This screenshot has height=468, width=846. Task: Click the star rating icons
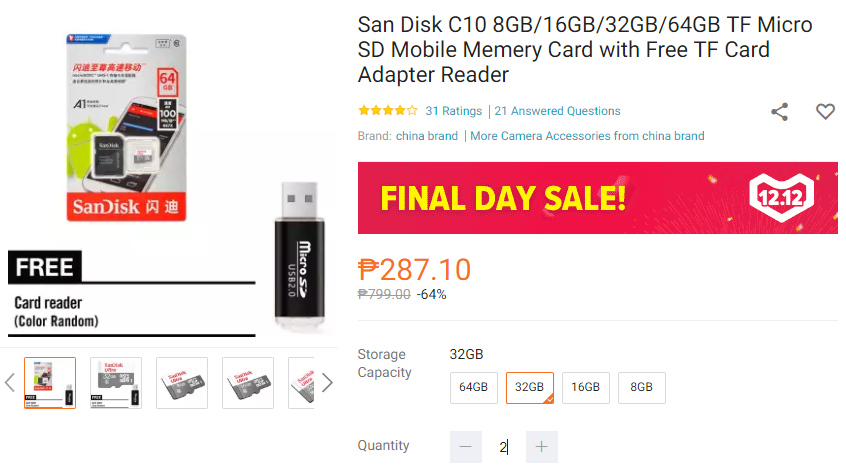coord(388,111)
